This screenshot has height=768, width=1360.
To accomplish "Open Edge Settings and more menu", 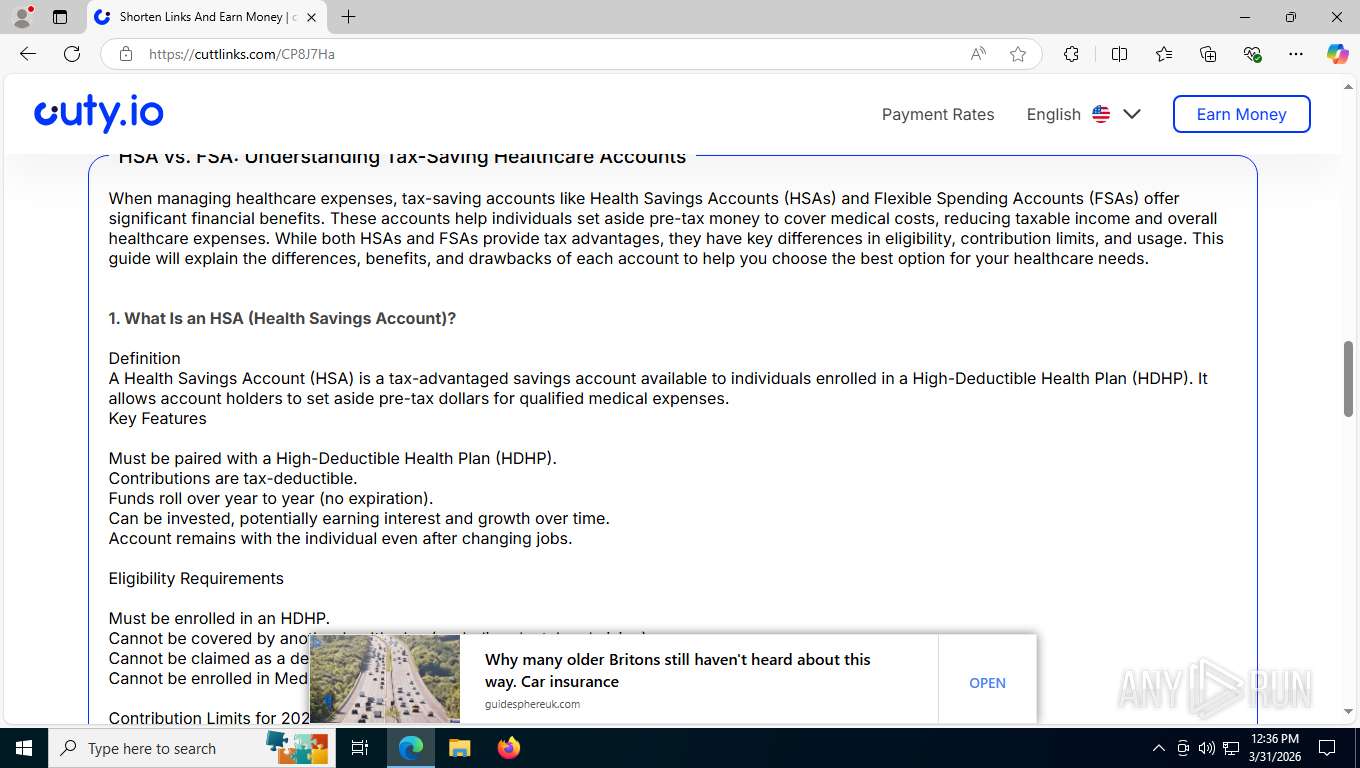I will pyautogui.click(x=1296, y=54).
